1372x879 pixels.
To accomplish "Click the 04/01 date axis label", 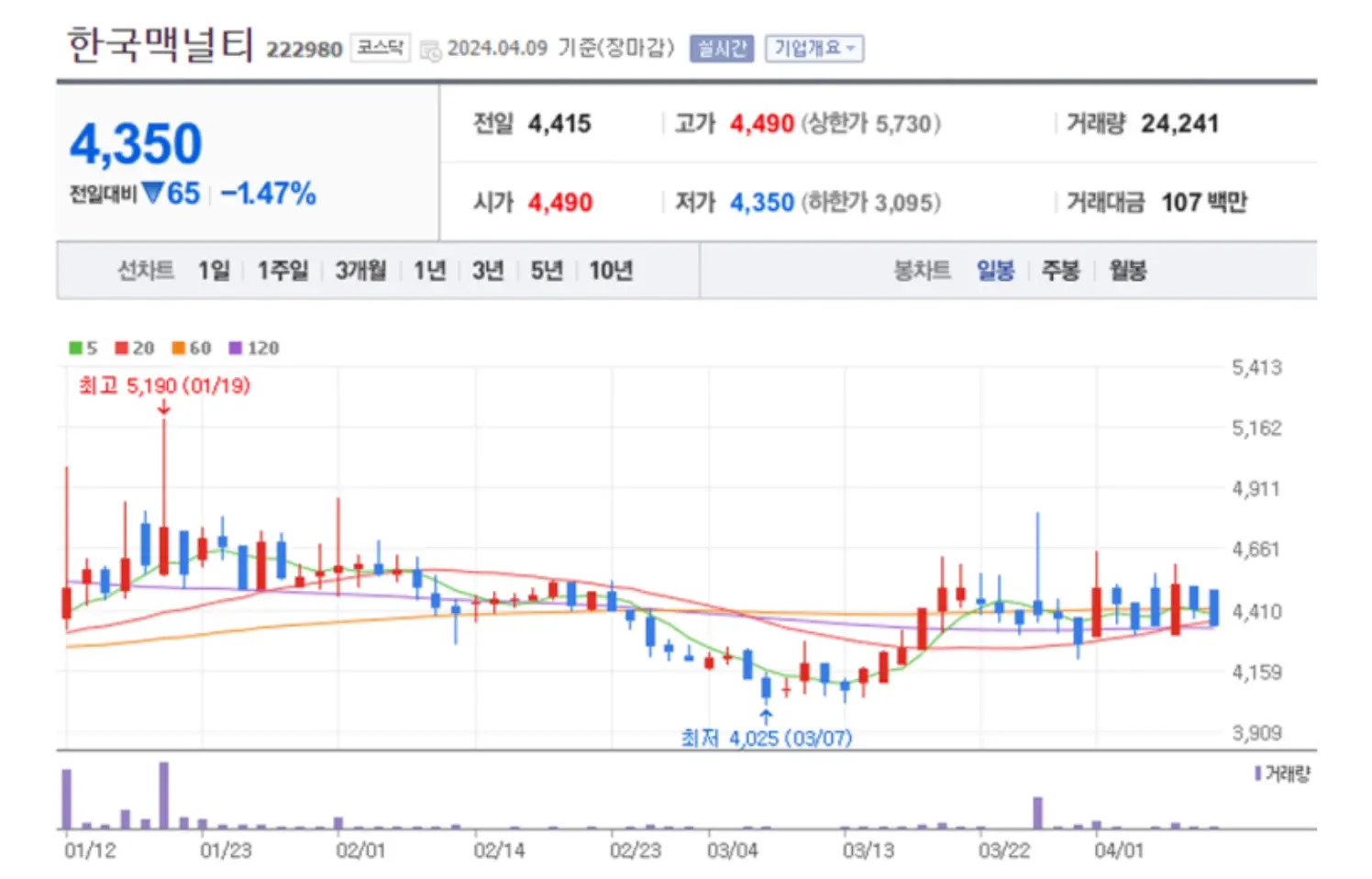I will click(x=1119, y=851).
